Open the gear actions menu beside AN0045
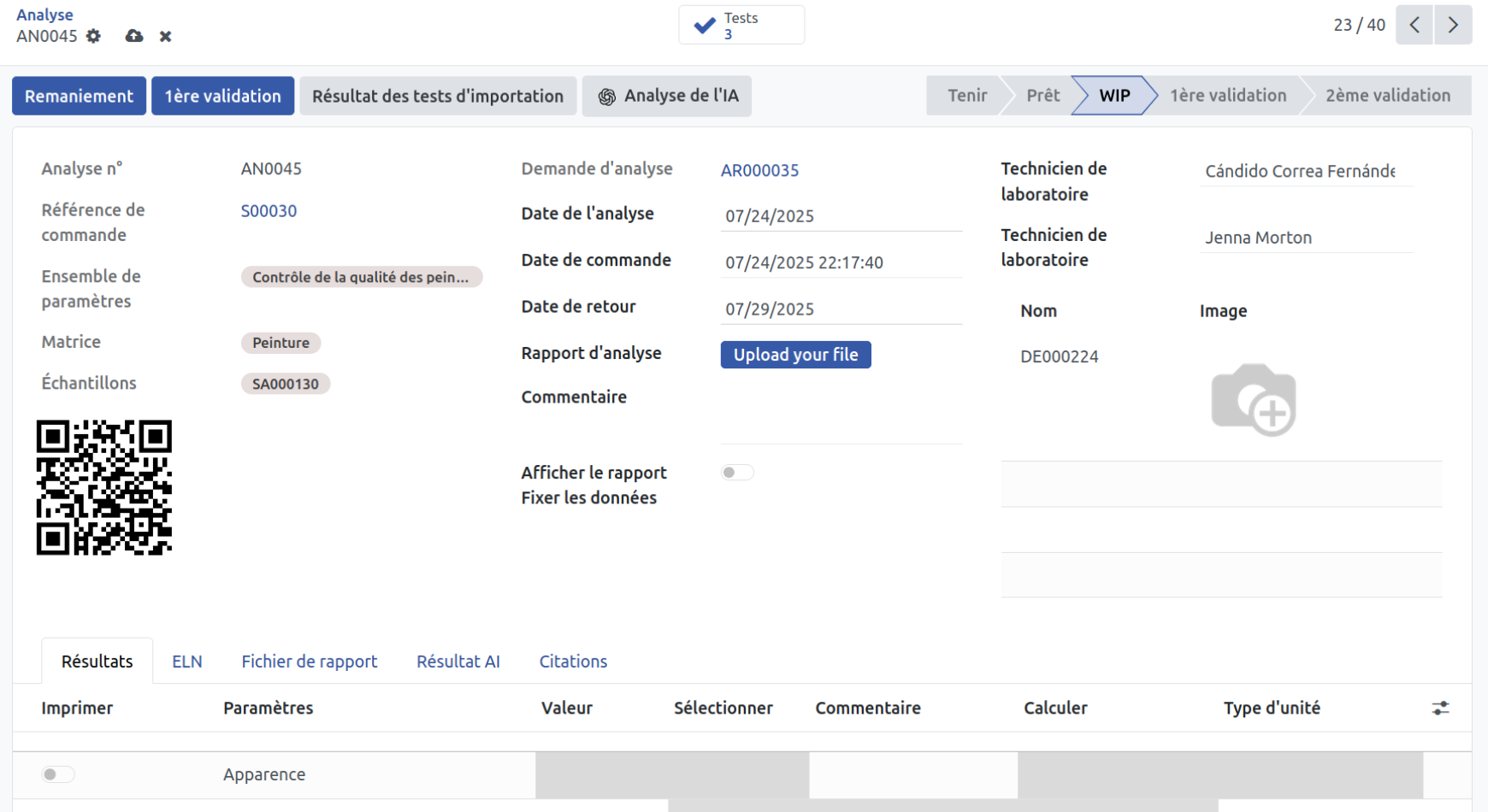1488x812 pixels. (93, 36)
